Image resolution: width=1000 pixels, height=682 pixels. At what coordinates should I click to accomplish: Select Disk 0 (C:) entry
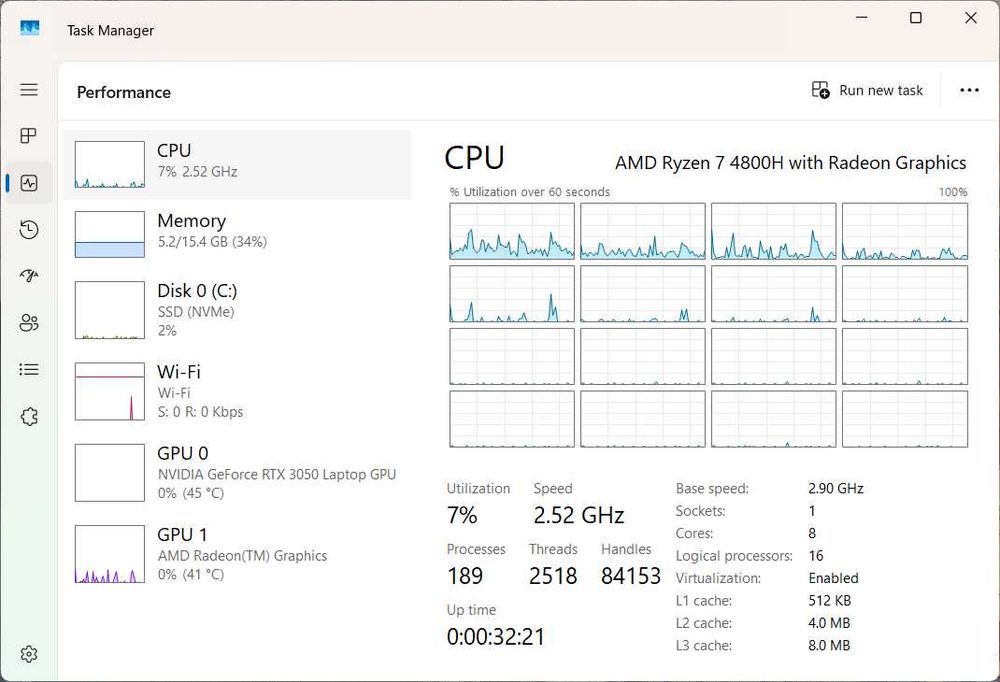point(237,309)
